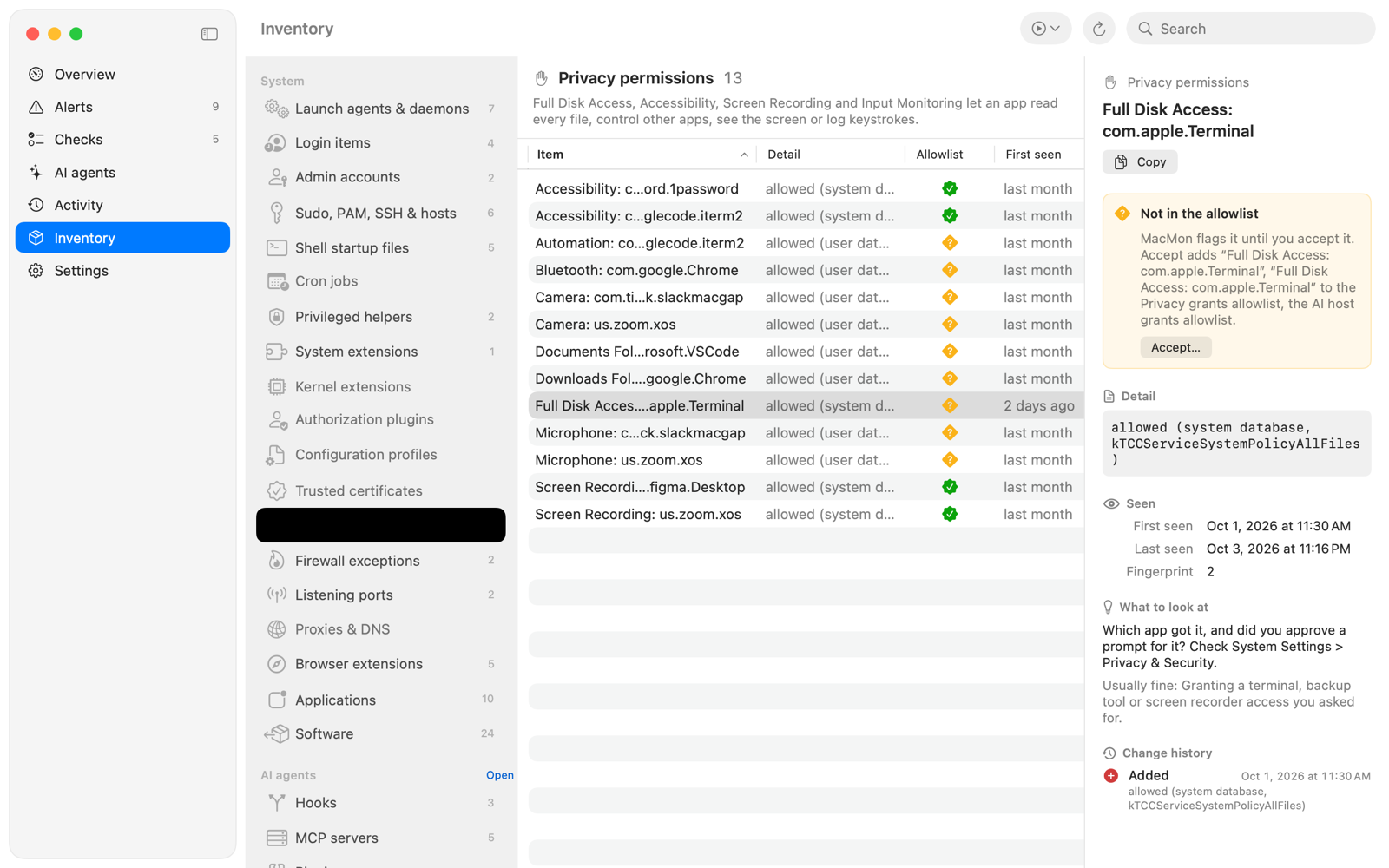Click the Settings gear icon
Image resolution: width=1389 pixels, height=868 pixels.
click(x=36, y=271)
